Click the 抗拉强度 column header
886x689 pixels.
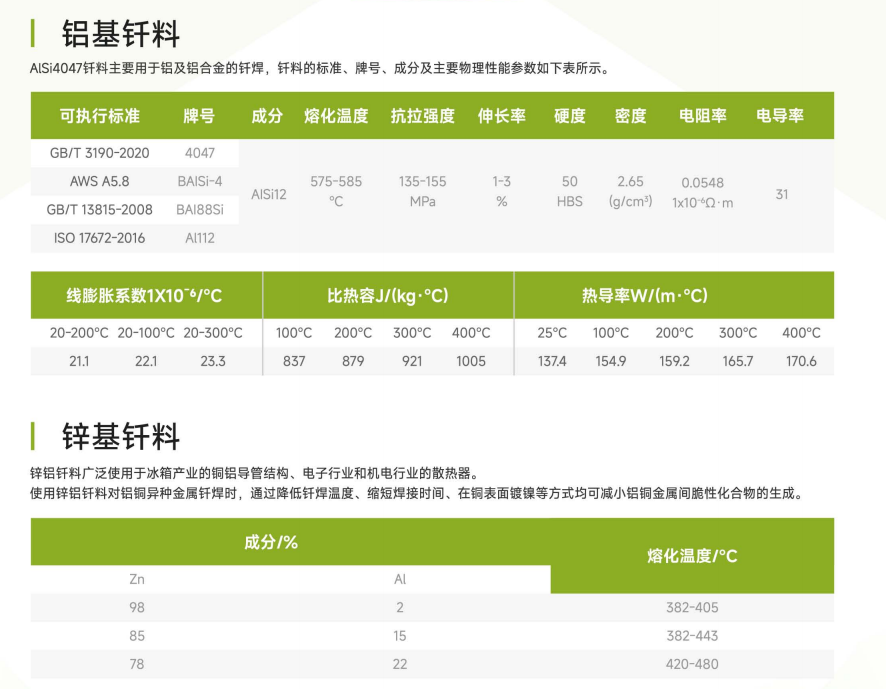pos(422,116)
